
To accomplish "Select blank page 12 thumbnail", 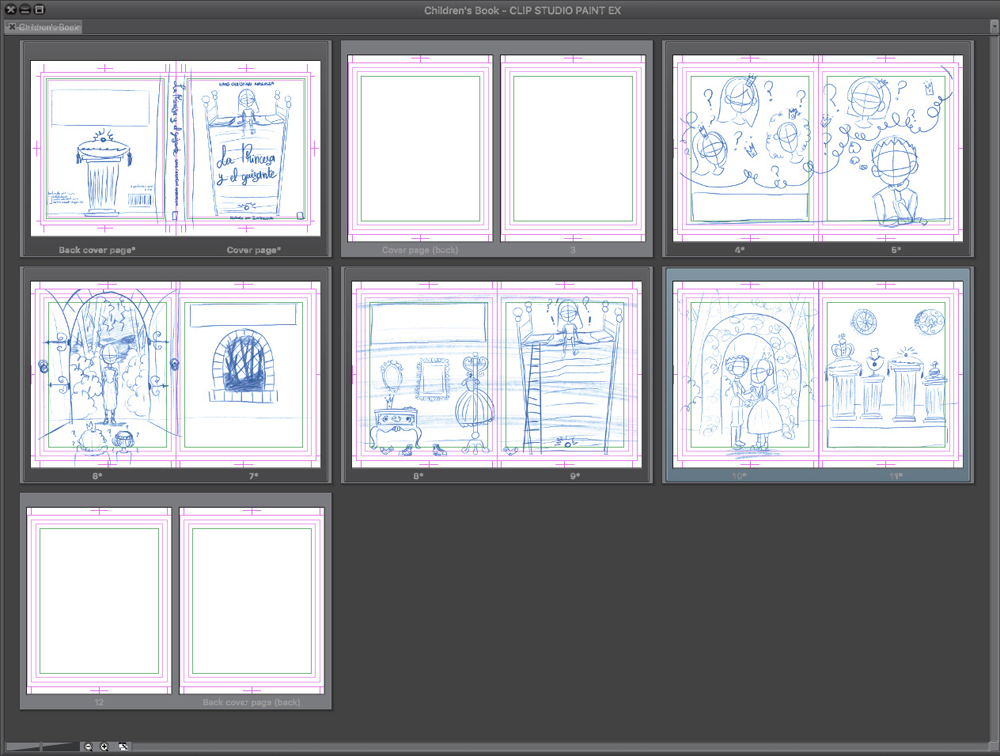I will pyautogui.click(x=99, y=600).
